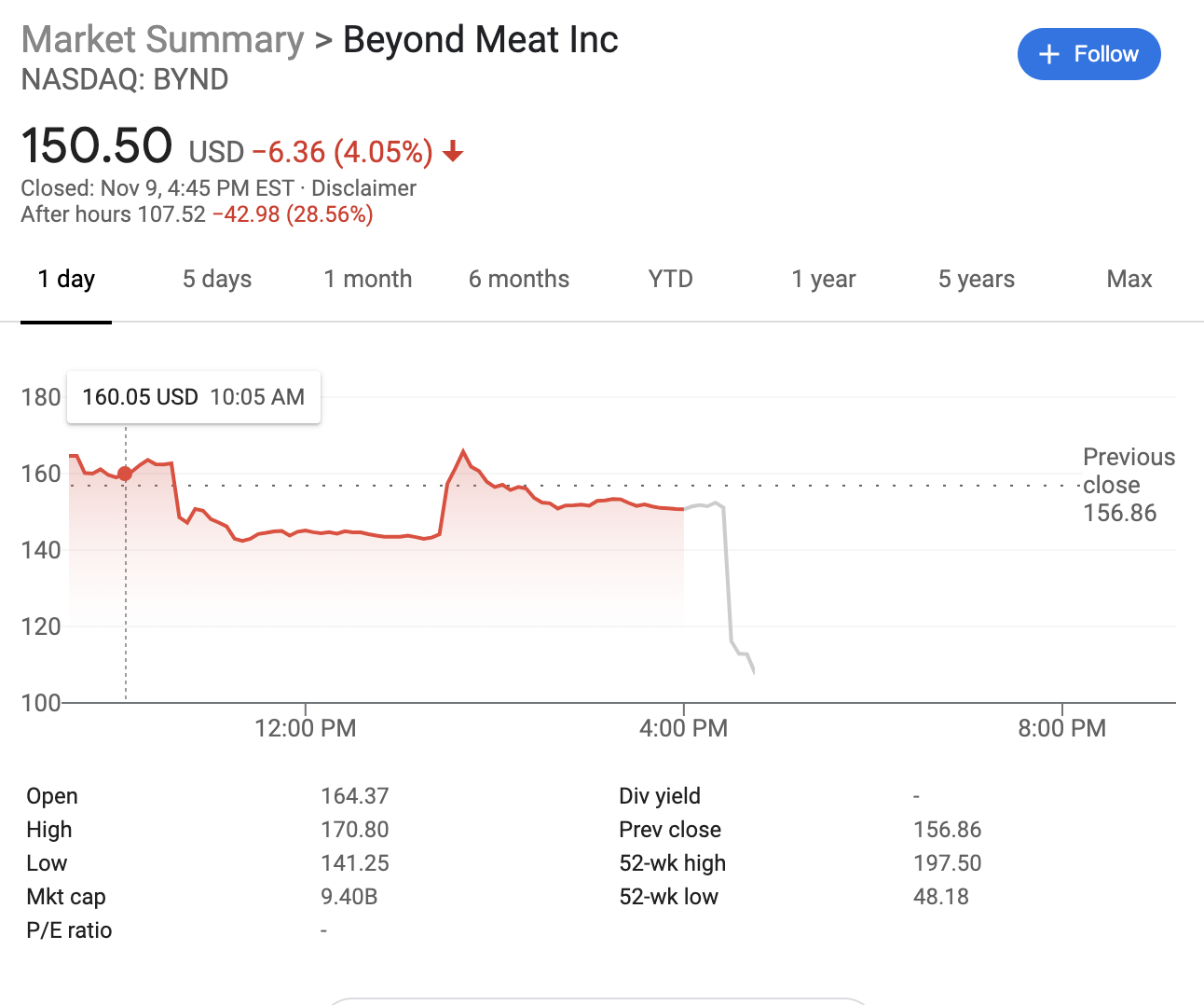Click the red price-point marker on chart
This screenshot has width=1204, height=1005.
click(x=125, y=474)
